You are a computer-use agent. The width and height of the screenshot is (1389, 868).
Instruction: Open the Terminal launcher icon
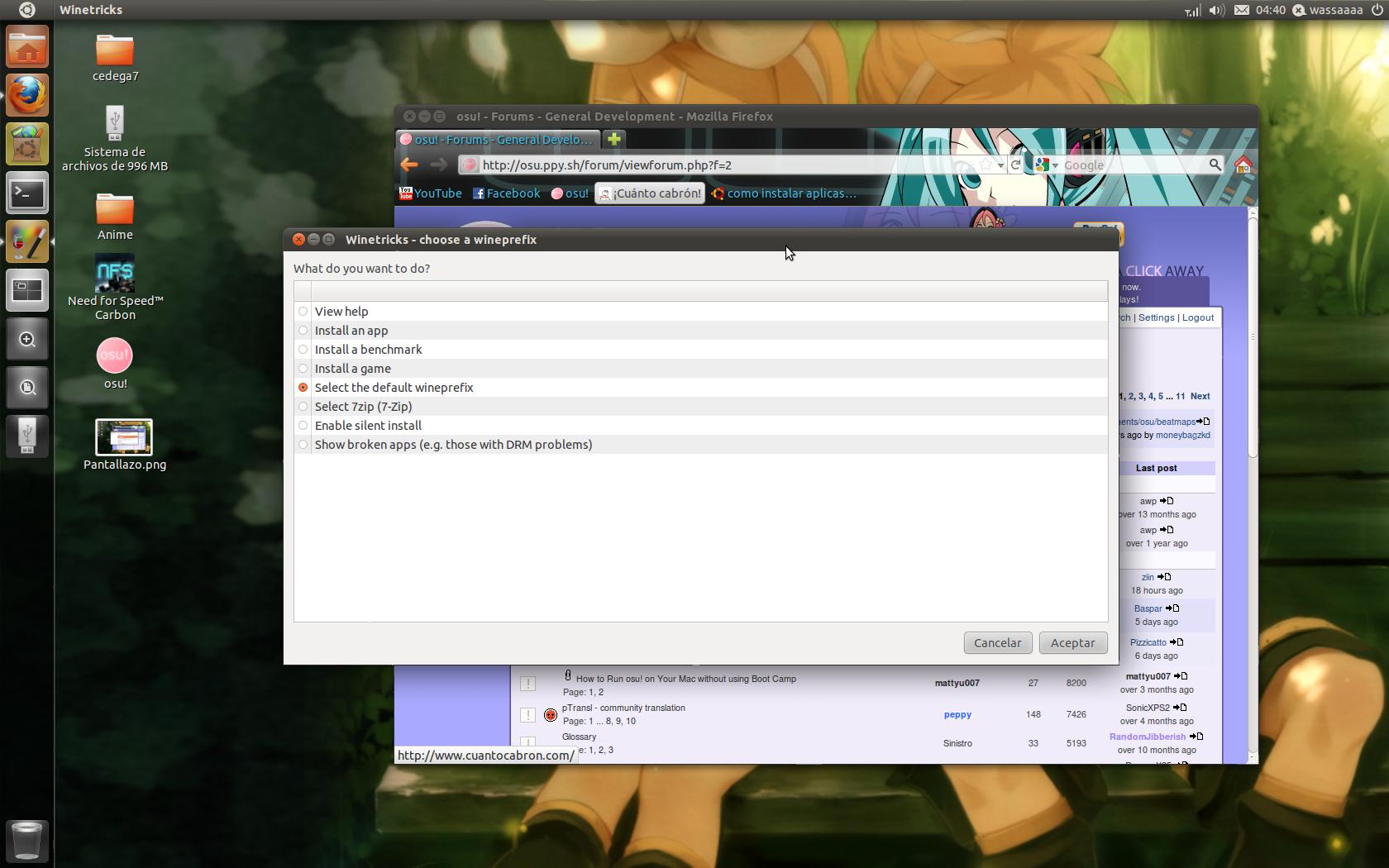coord(27,193)
